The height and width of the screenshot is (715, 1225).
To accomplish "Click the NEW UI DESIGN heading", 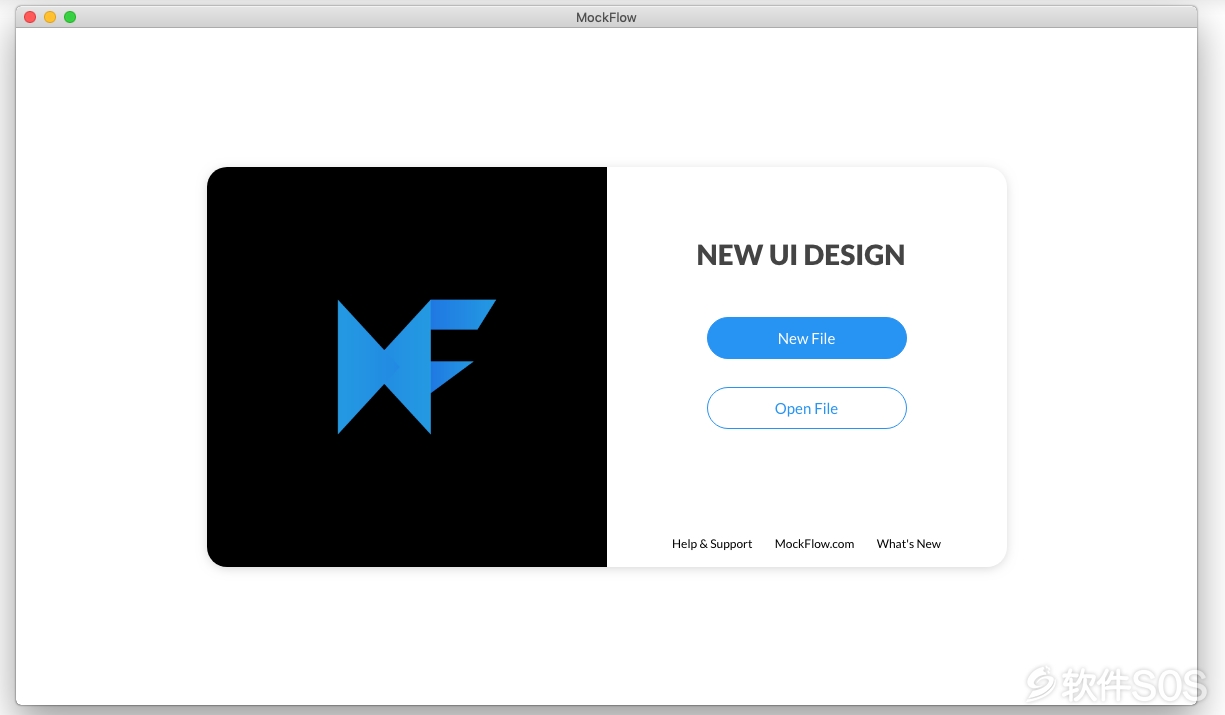I will pos(801,255).
